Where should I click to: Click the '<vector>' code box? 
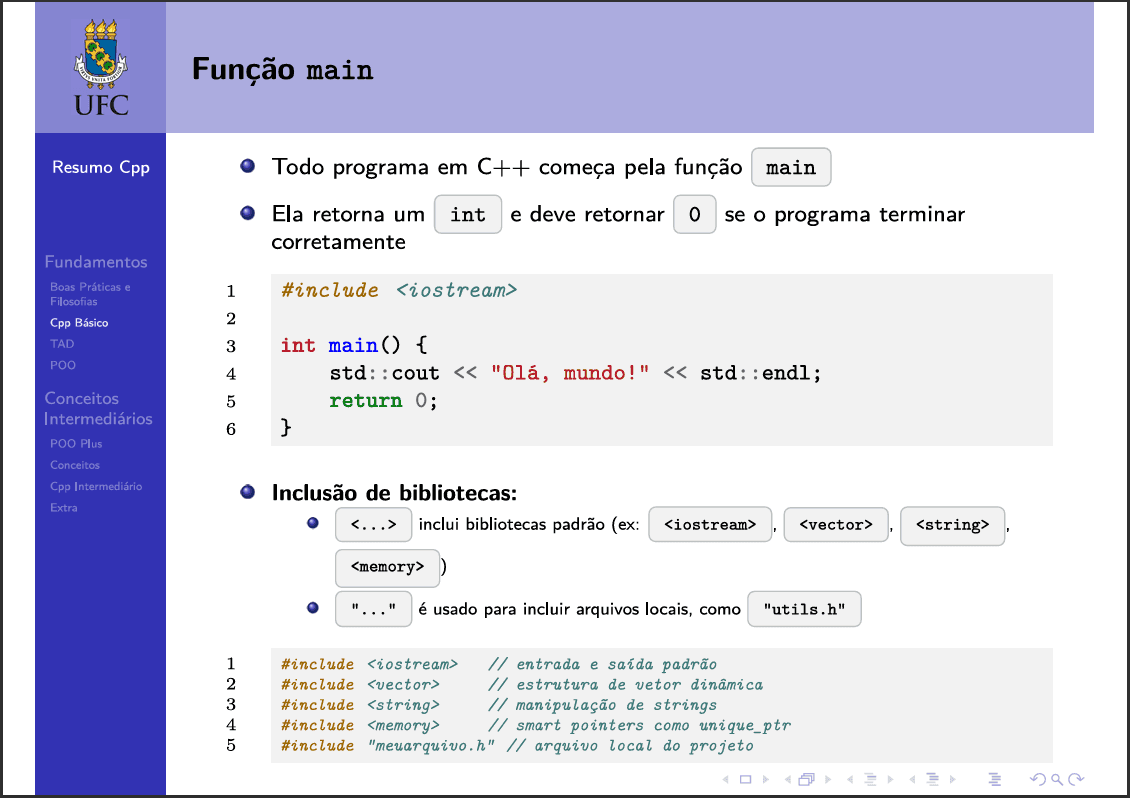836,525
